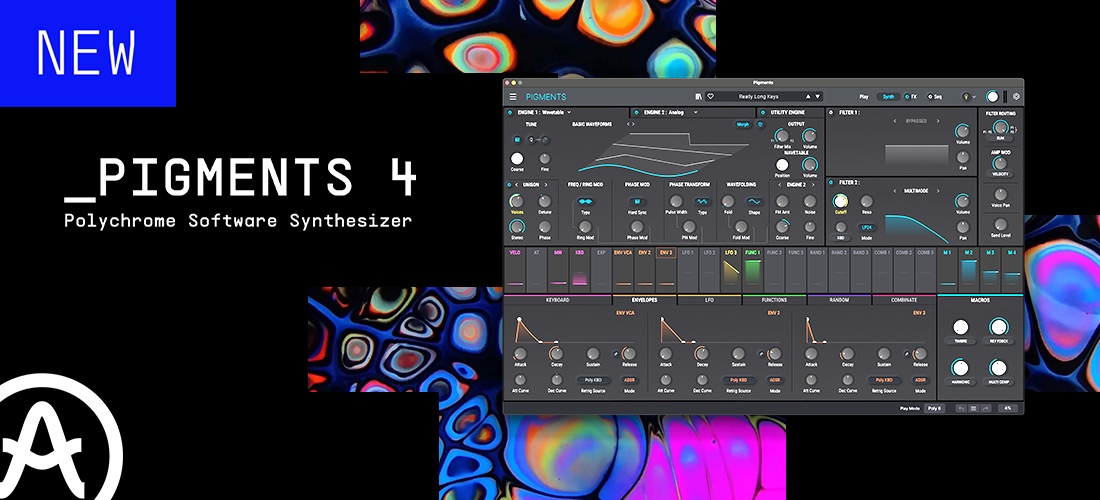Favorite the preset with the heart icon
1100x500 pixels.
click(x=710, y=97)
